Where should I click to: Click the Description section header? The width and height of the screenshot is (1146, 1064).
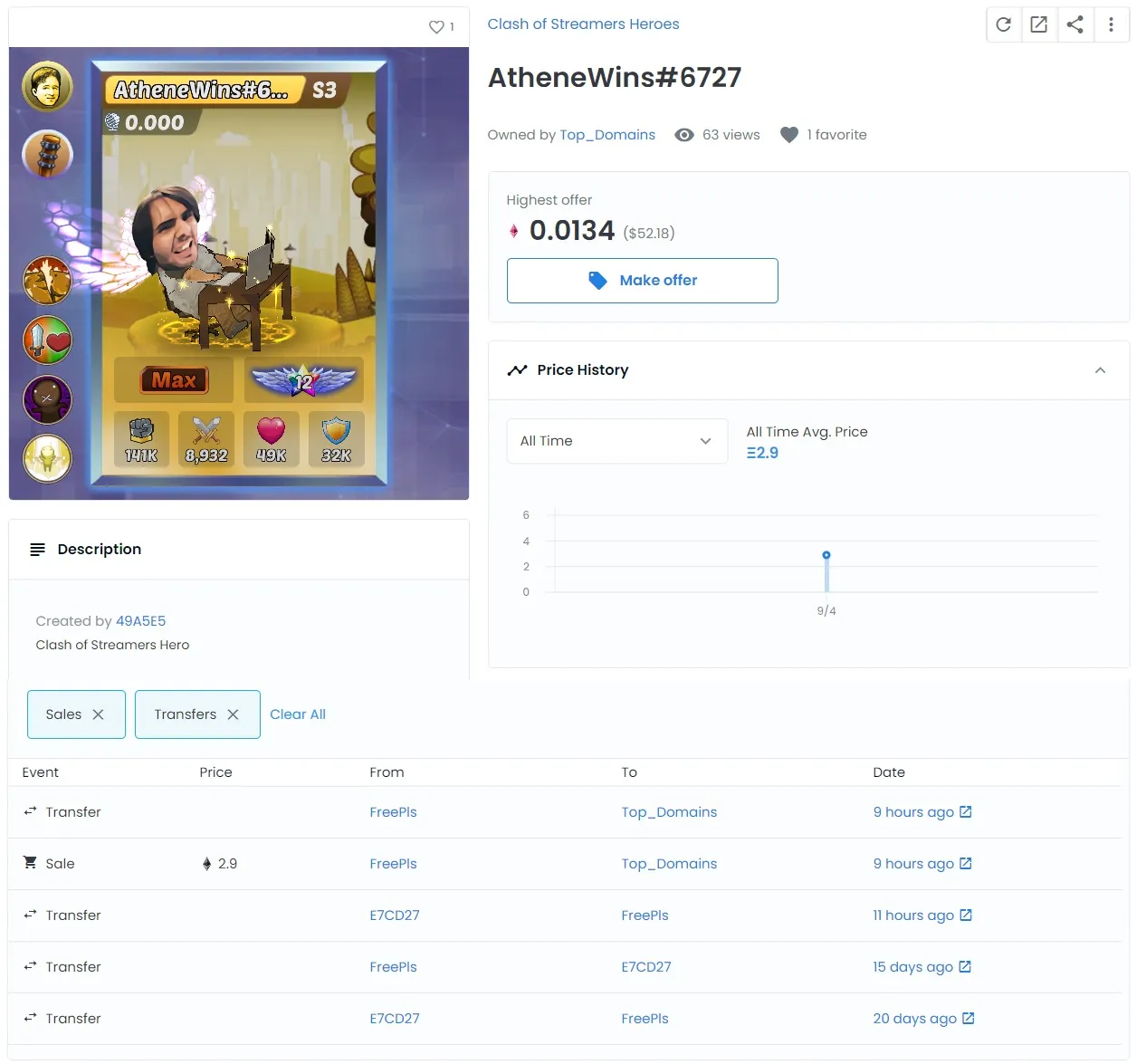click(x=239, y=550)
